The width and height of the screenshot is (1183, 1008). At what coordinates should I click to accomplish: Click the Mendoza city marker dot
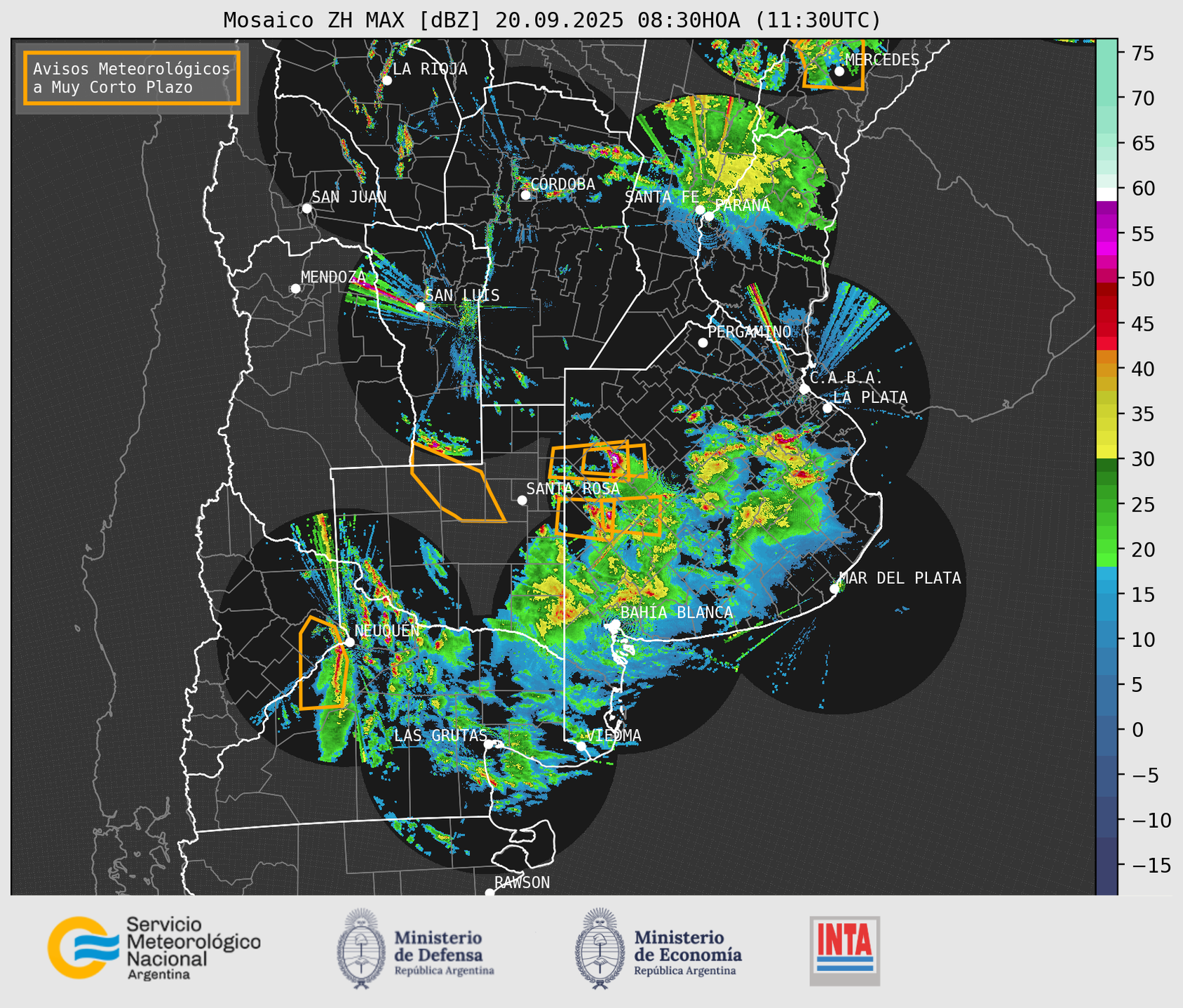pos(295,289)
